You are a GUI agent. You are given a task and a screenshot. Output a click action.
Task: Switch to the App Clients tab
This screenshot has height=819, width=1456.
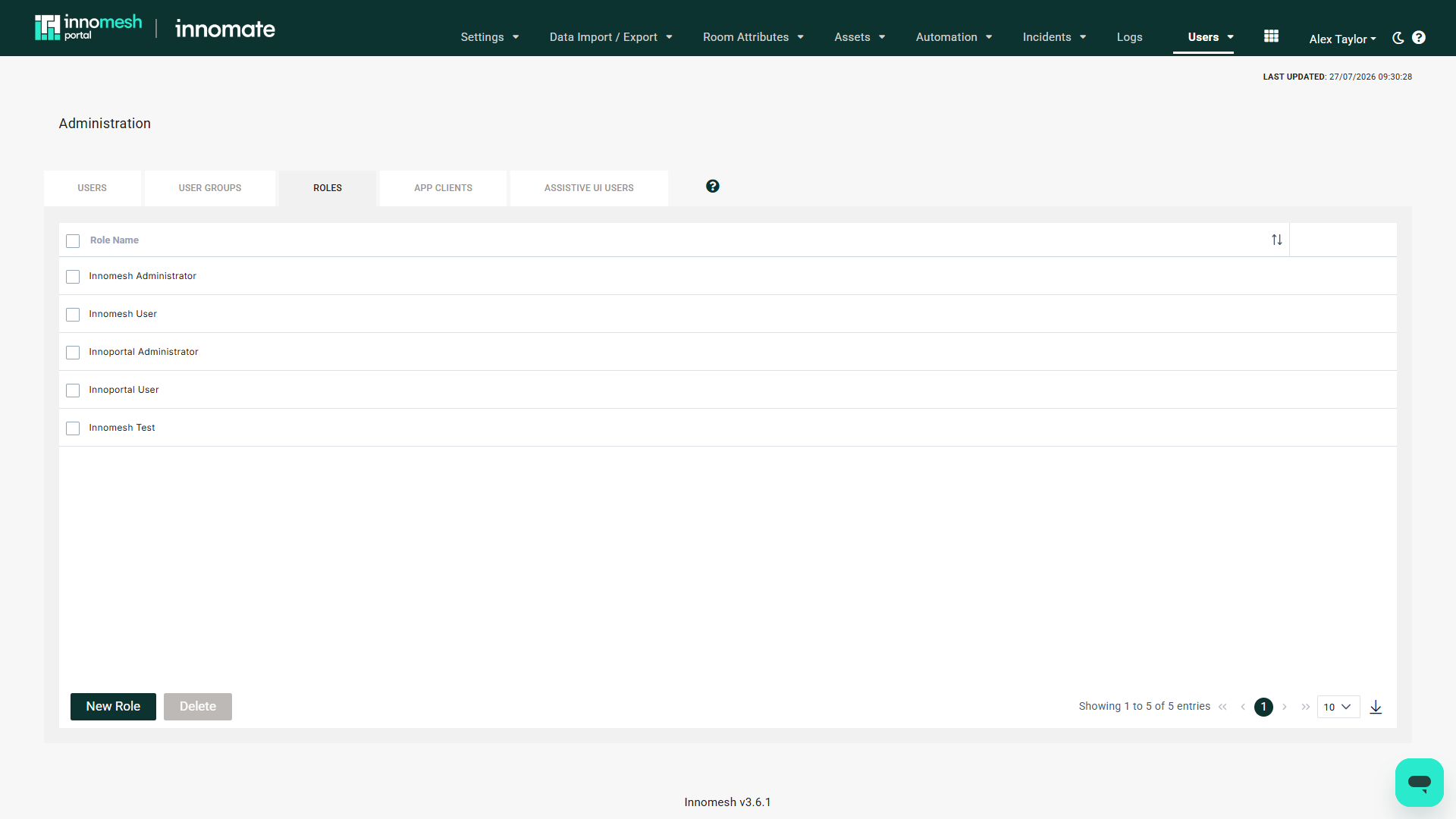click(443, 188)
